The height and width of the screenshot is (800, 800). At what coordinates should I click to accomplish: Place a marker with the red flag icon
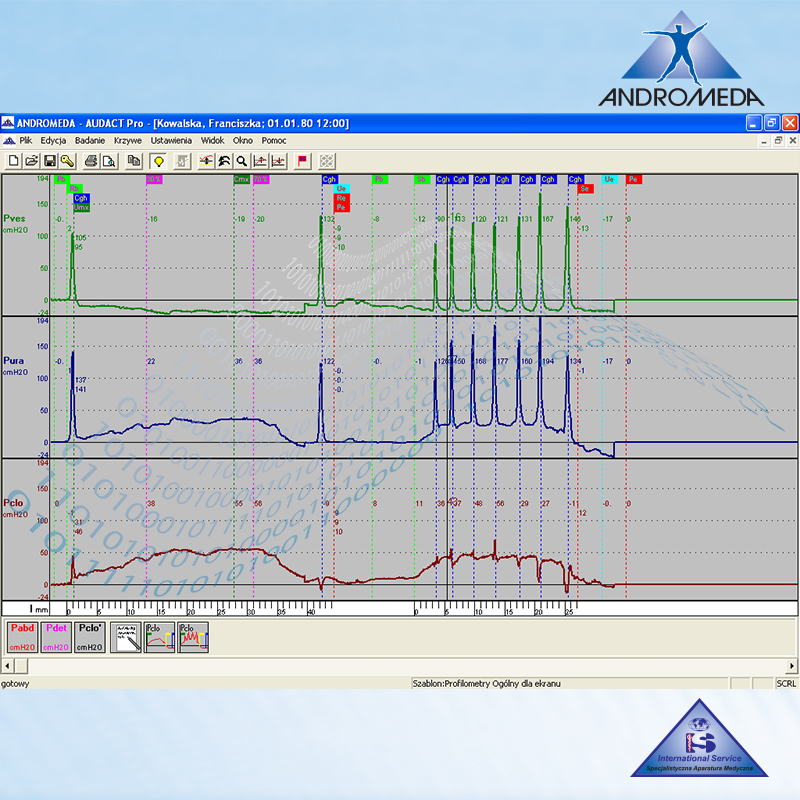(302, 161)
